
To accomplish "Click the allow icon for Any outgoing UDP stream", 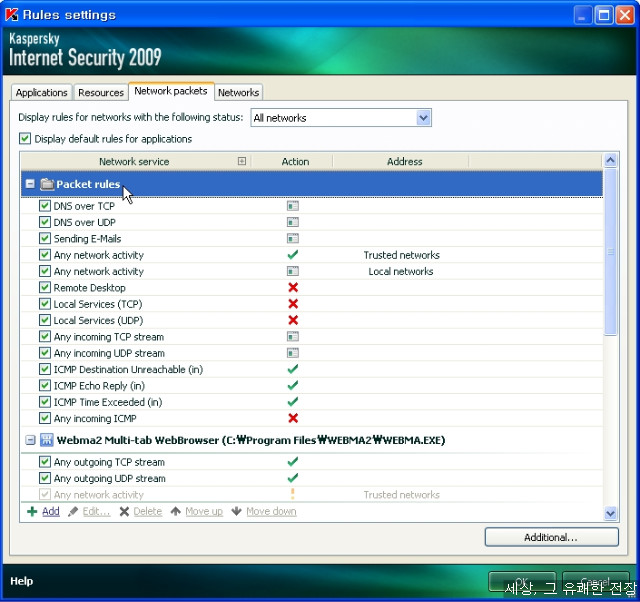I will tap(293, 478).
